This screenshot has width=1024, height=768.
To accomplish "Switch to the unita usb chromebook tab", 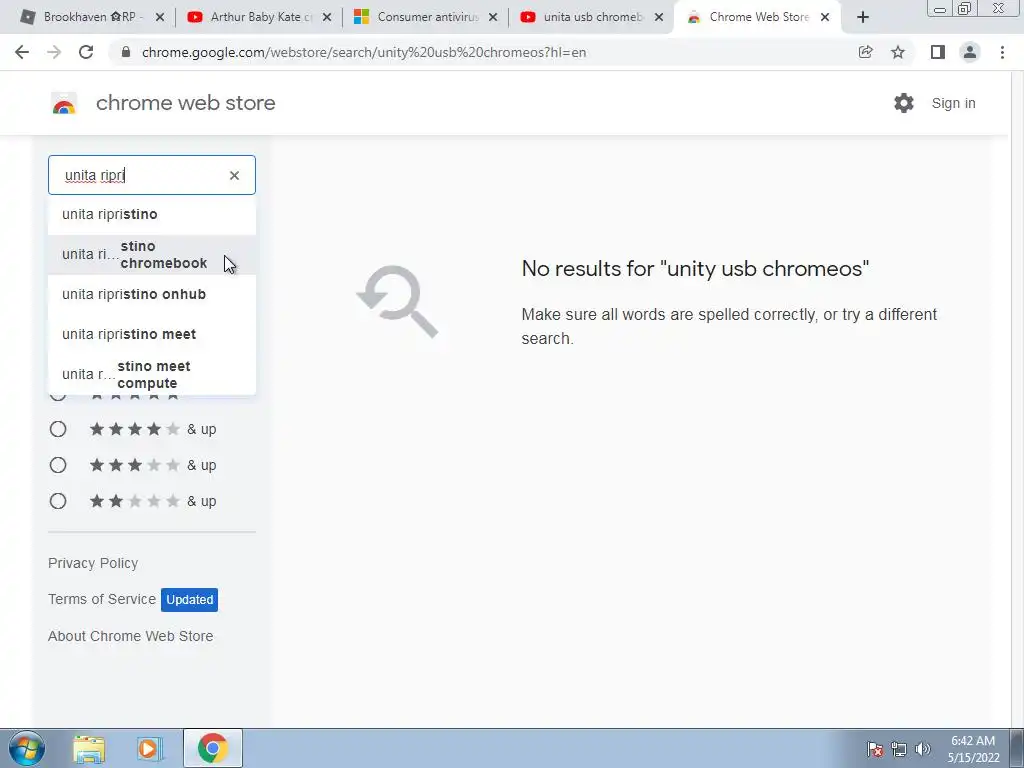I will tap(591, 17).
